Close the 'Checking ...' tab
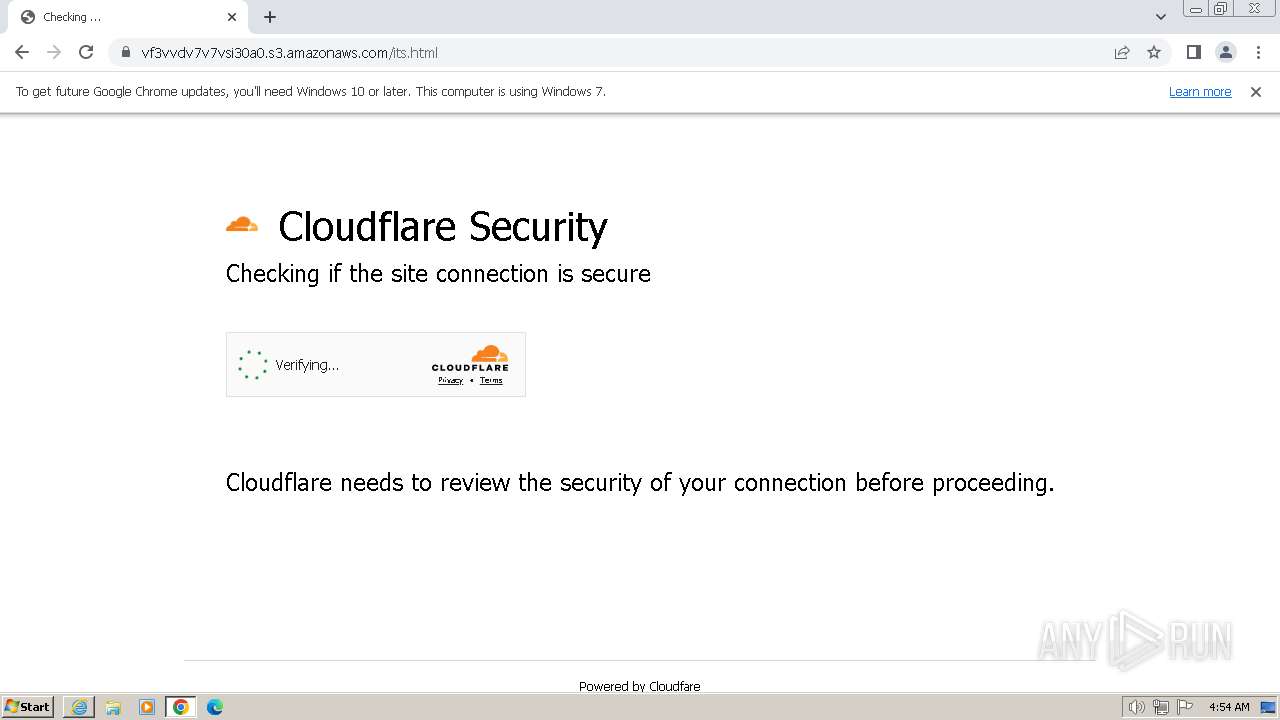 [232, 17]
